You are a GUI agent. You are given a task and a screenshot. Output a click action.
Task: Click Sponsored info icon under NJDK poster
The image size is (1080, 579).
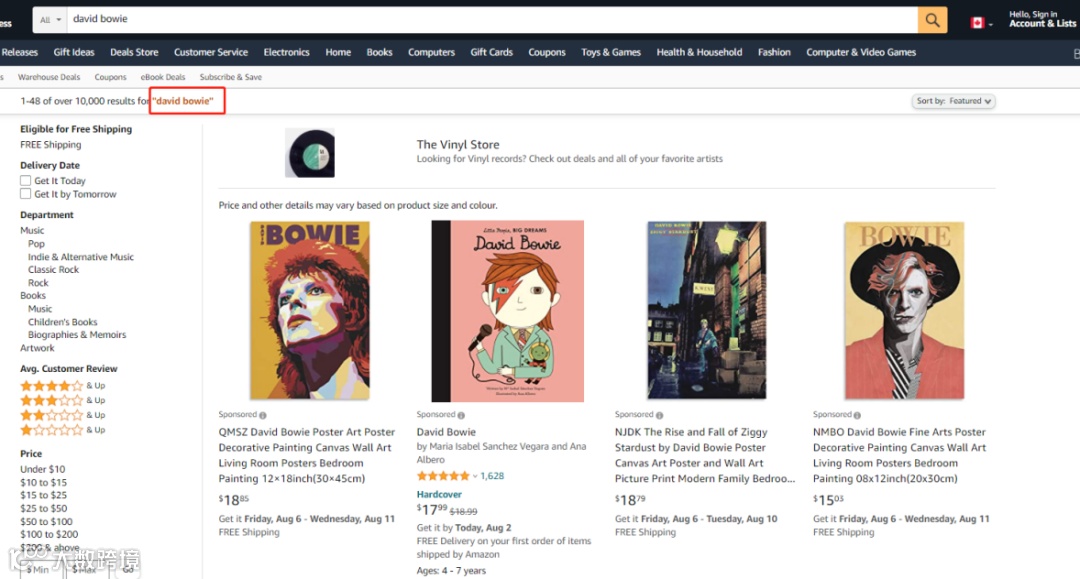(x=659, y=415)
